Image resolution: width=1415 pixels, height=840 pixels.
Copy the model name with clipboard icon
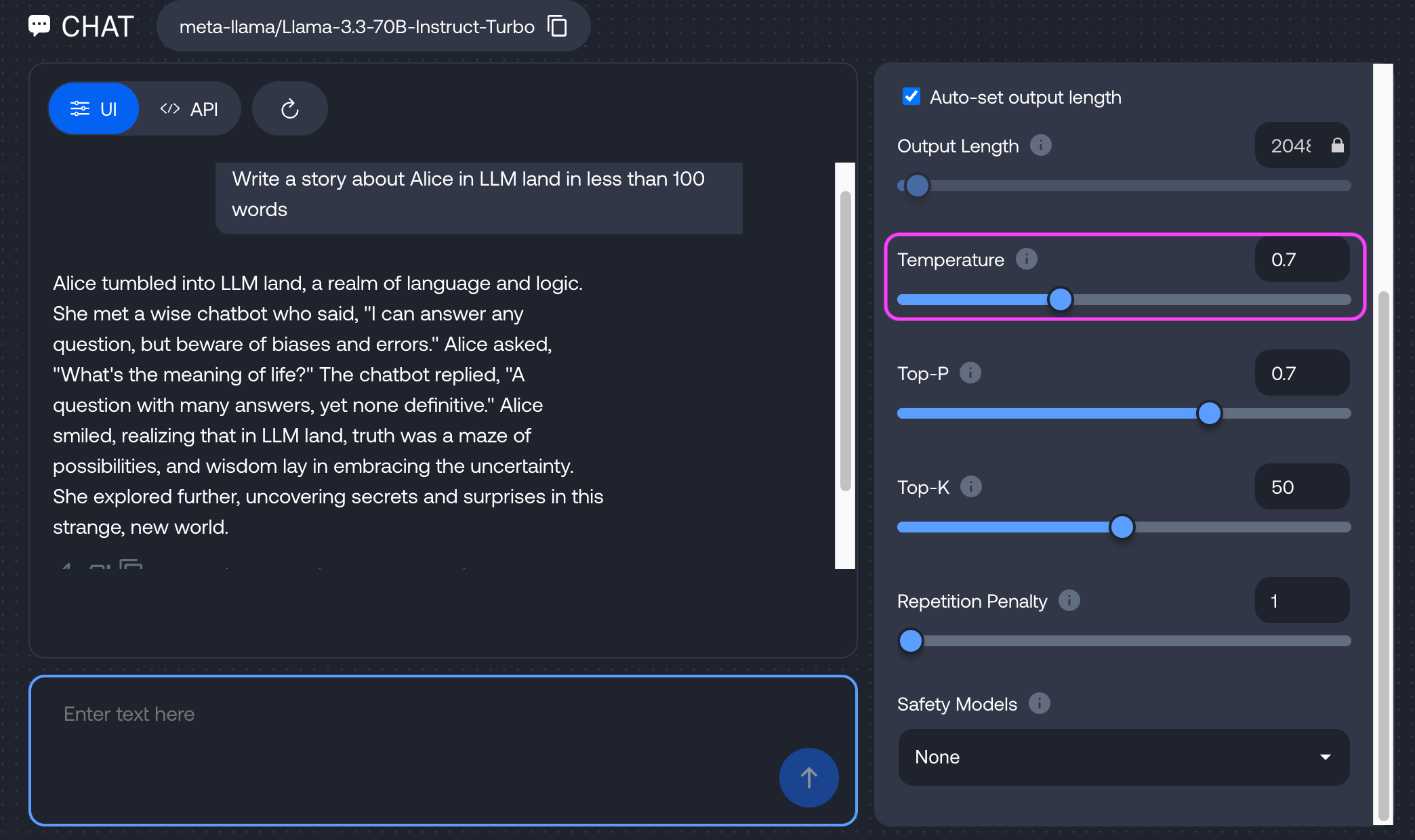pos(557,26)
